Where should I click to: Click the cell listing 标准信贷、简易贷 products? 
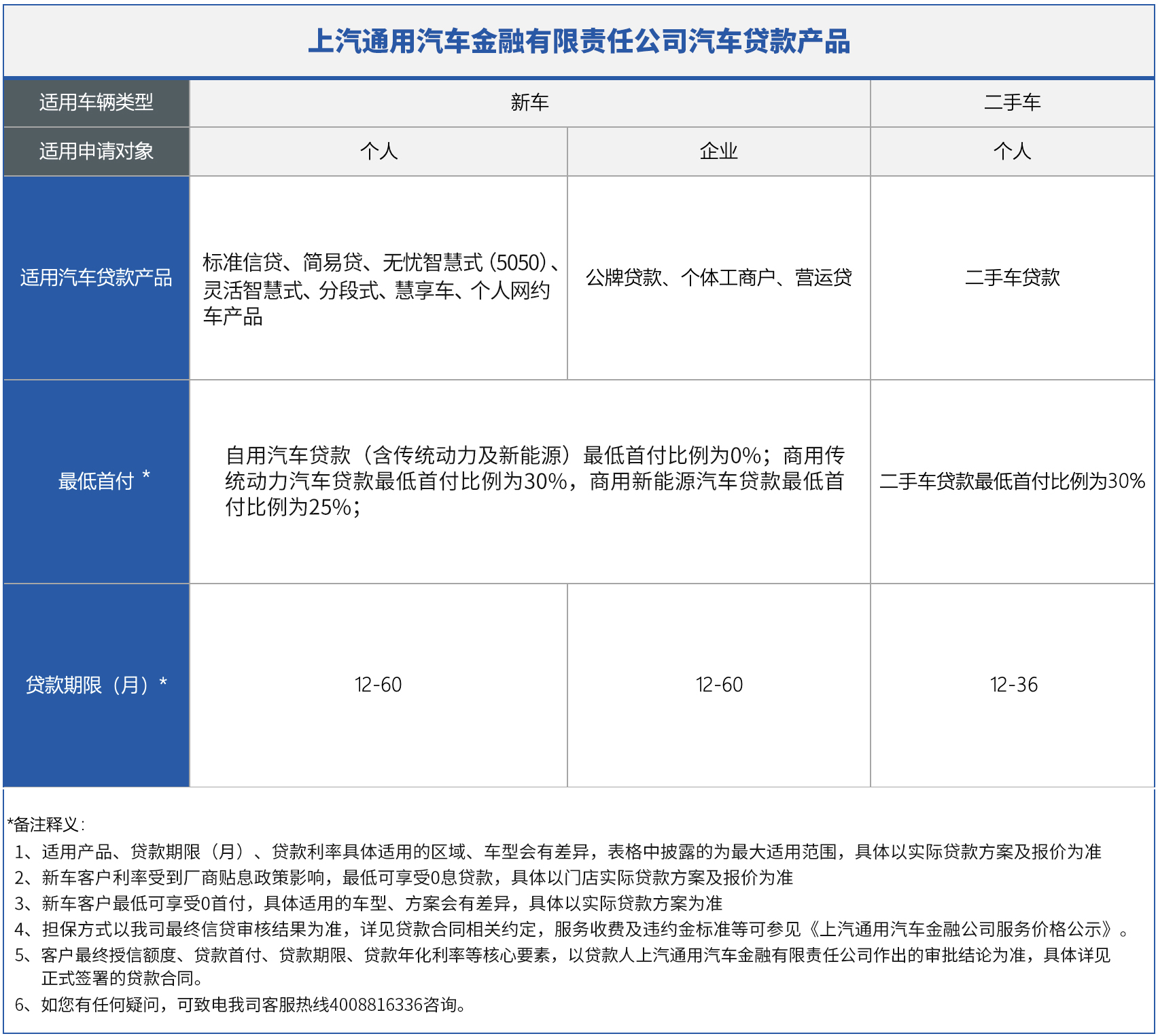(379, 289)
